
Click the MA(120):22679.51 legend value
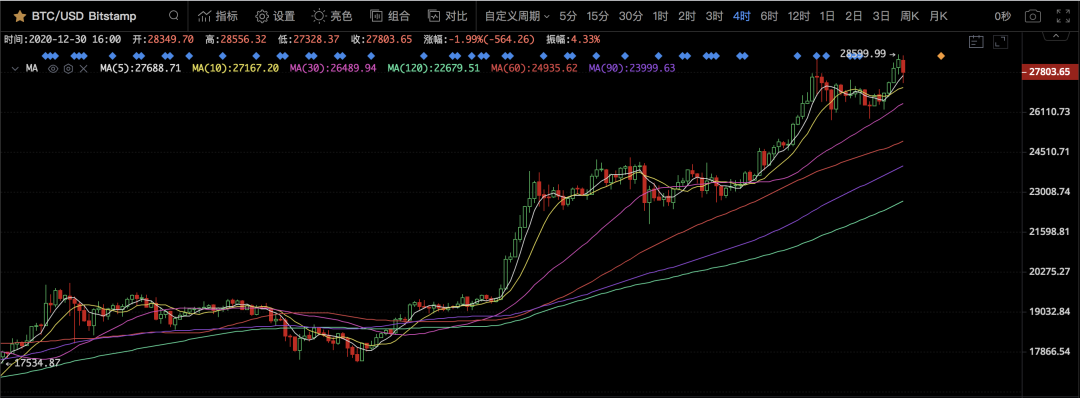(x=433, y=68)
